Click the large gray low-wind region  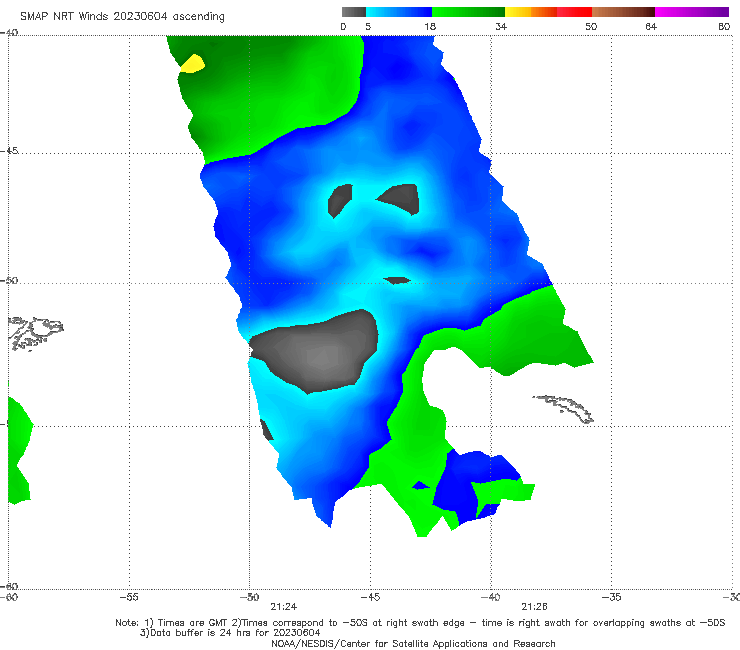coord(315,351)
